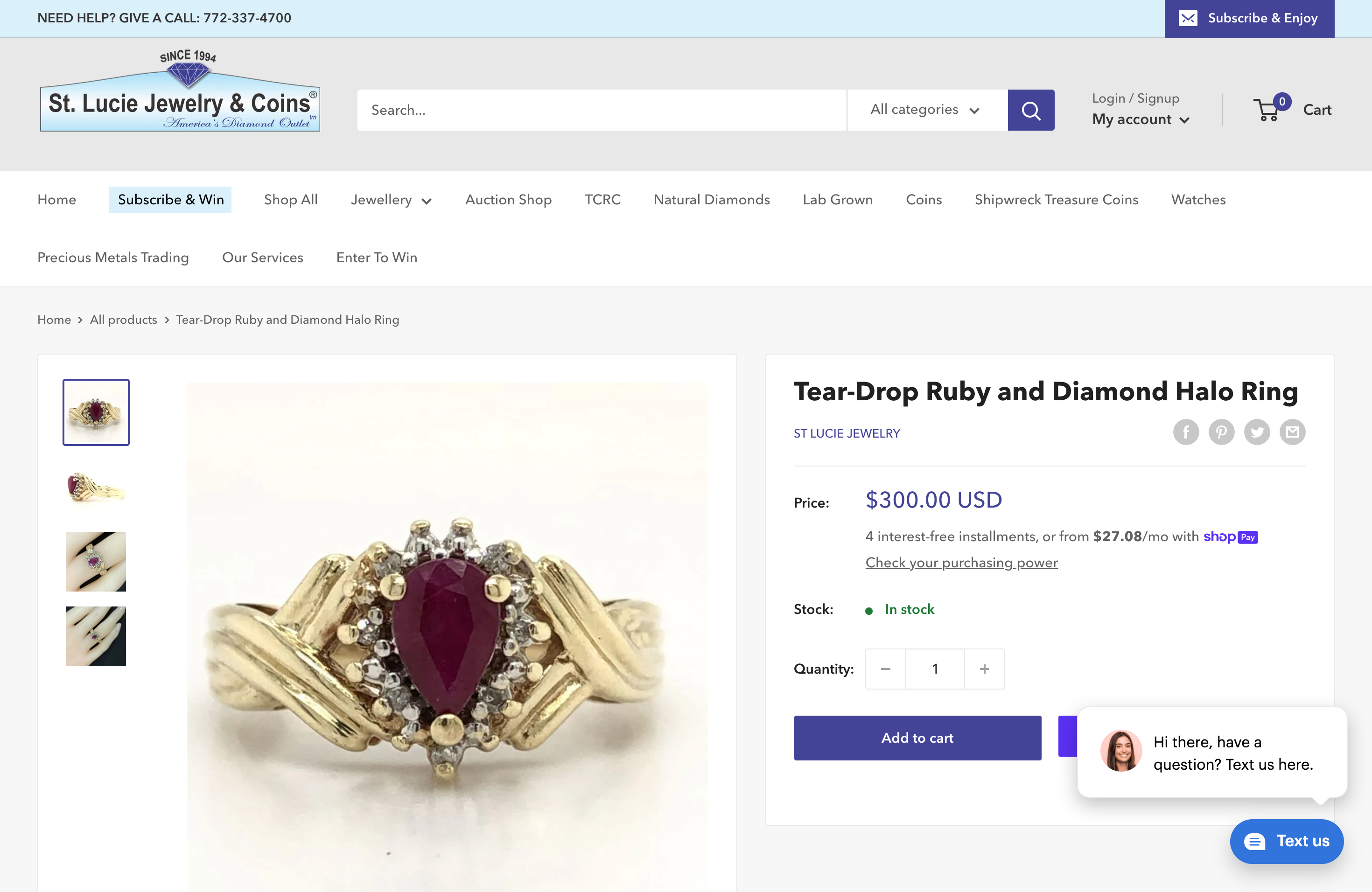Increase quantity with the plus stepper
1372x892 pixels.
point(984,669)
